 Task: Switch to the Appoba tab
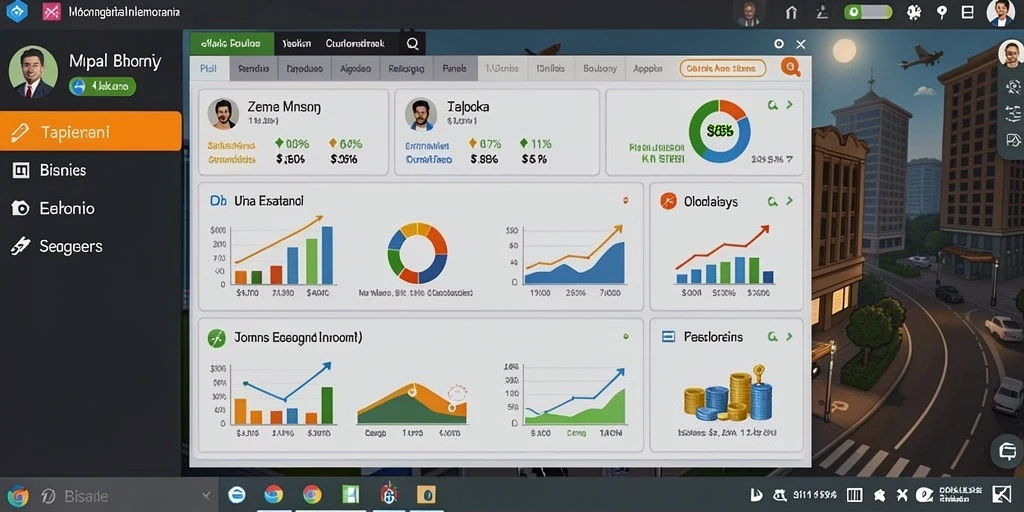click(648, 68)
